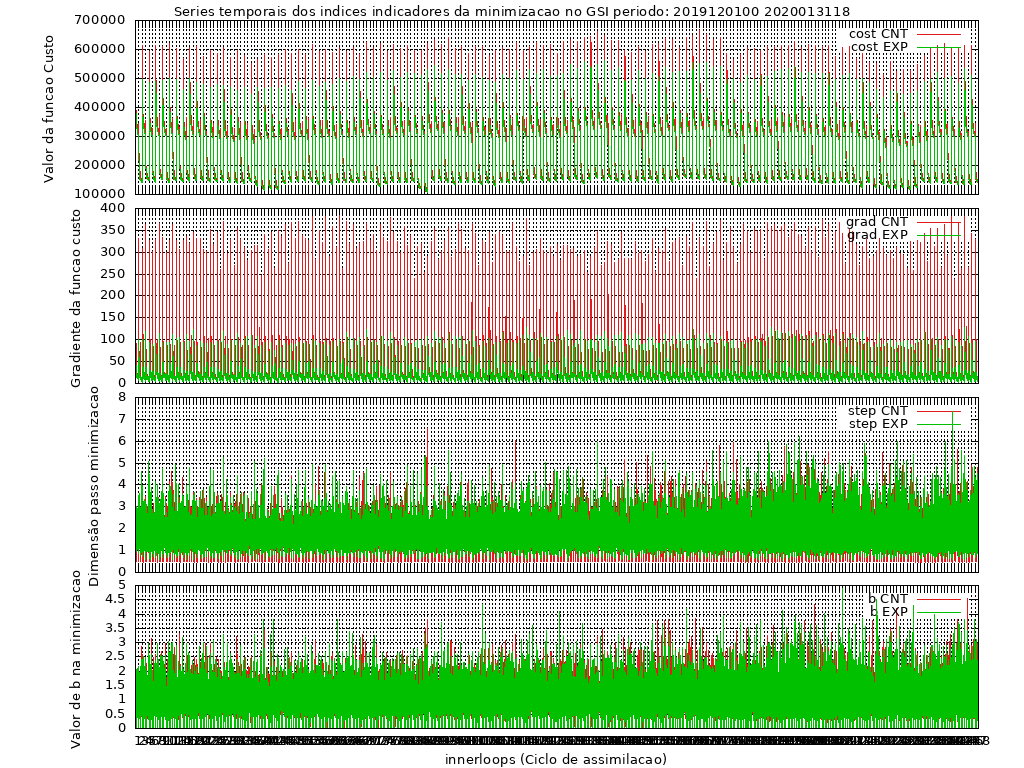Click the 400 tick on gradient axis
The height and width of the screenshot is (768, 1024).
point(114,208)
